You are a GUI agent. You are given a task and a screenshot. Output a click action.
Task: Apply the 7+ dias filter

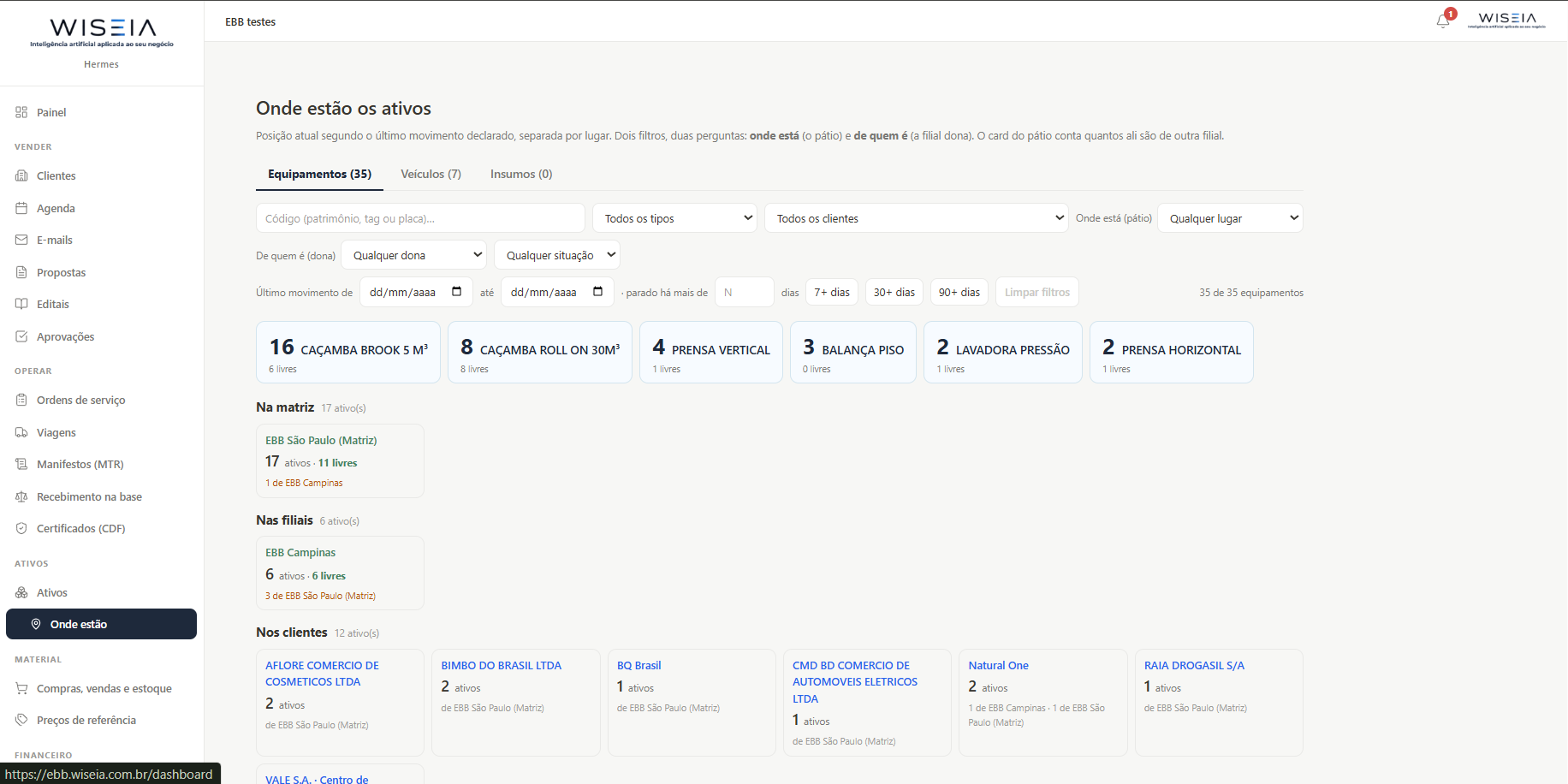click(x=832, y=292)
